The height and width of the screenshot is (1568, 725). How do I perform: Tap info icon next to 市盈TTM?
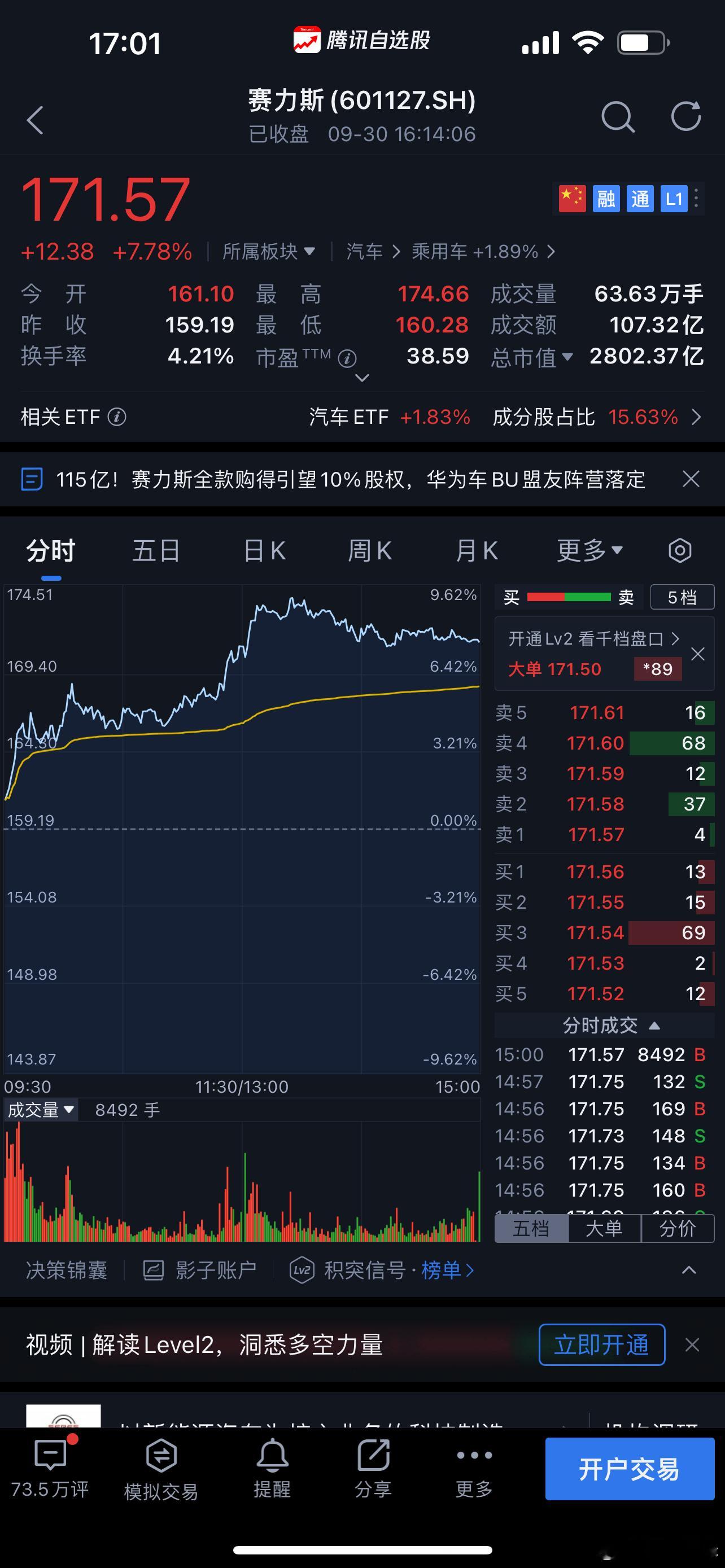pos(347,358)
